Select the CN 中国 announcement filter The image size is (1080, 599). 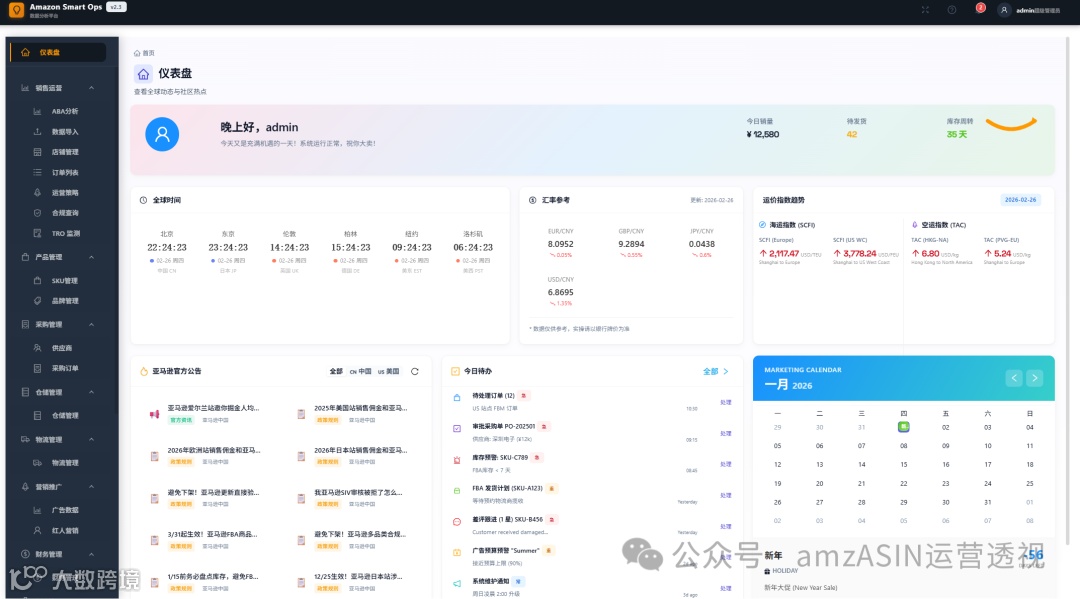[360, 371]
